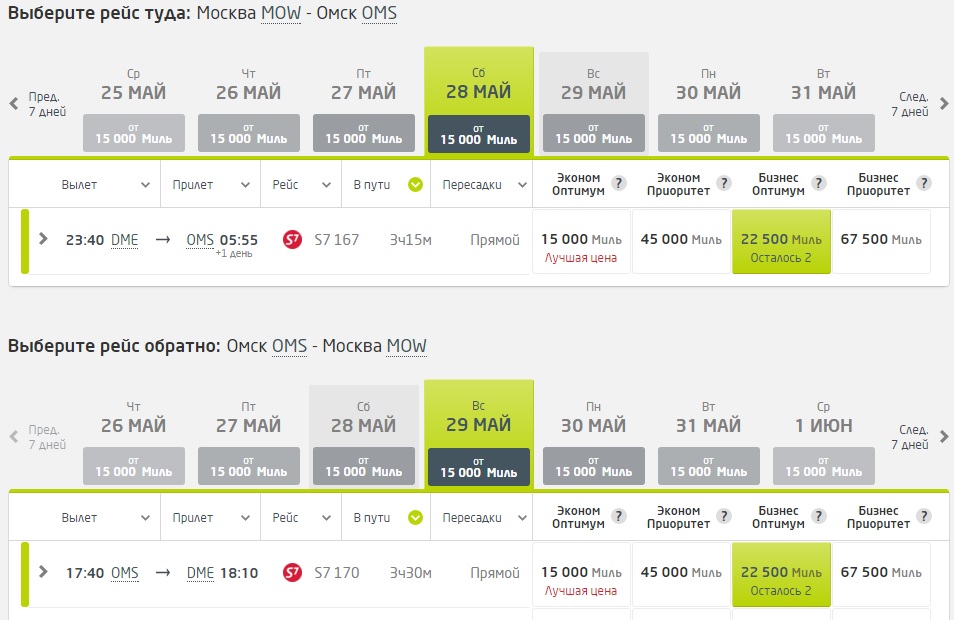Choose 67 500 Миль Бизнес Приоритет for S7 170
This screenshot has height=620, width=954.
[881, 574]
